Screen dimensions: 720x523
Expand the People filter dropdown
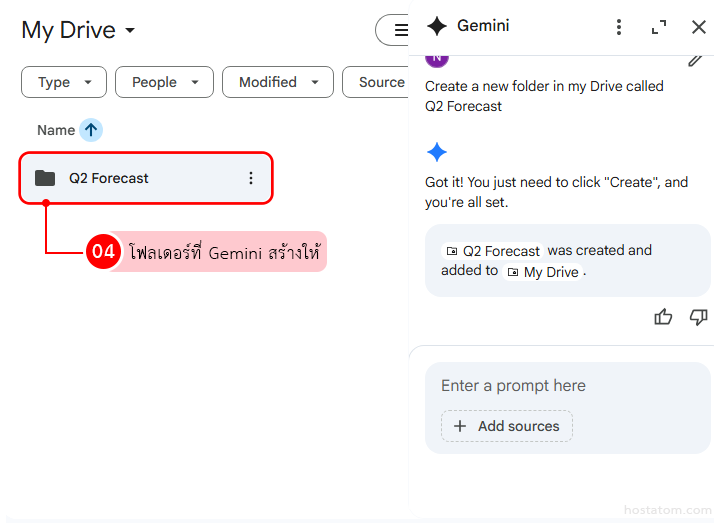click(x=165, y=82)
